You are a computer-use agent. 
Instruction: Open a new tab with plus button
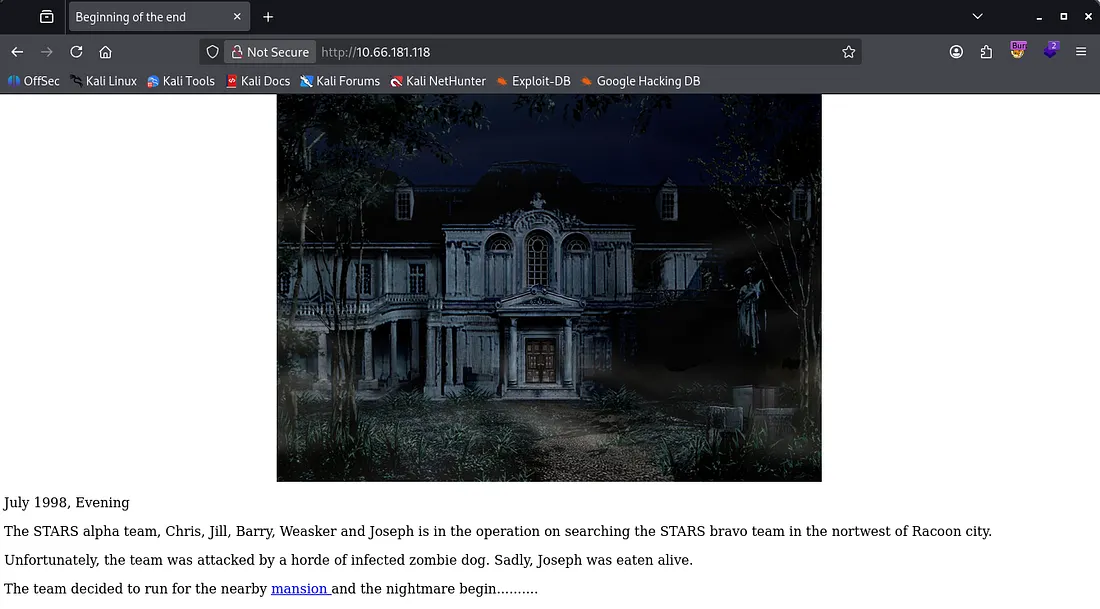click(x=268, y=17)
